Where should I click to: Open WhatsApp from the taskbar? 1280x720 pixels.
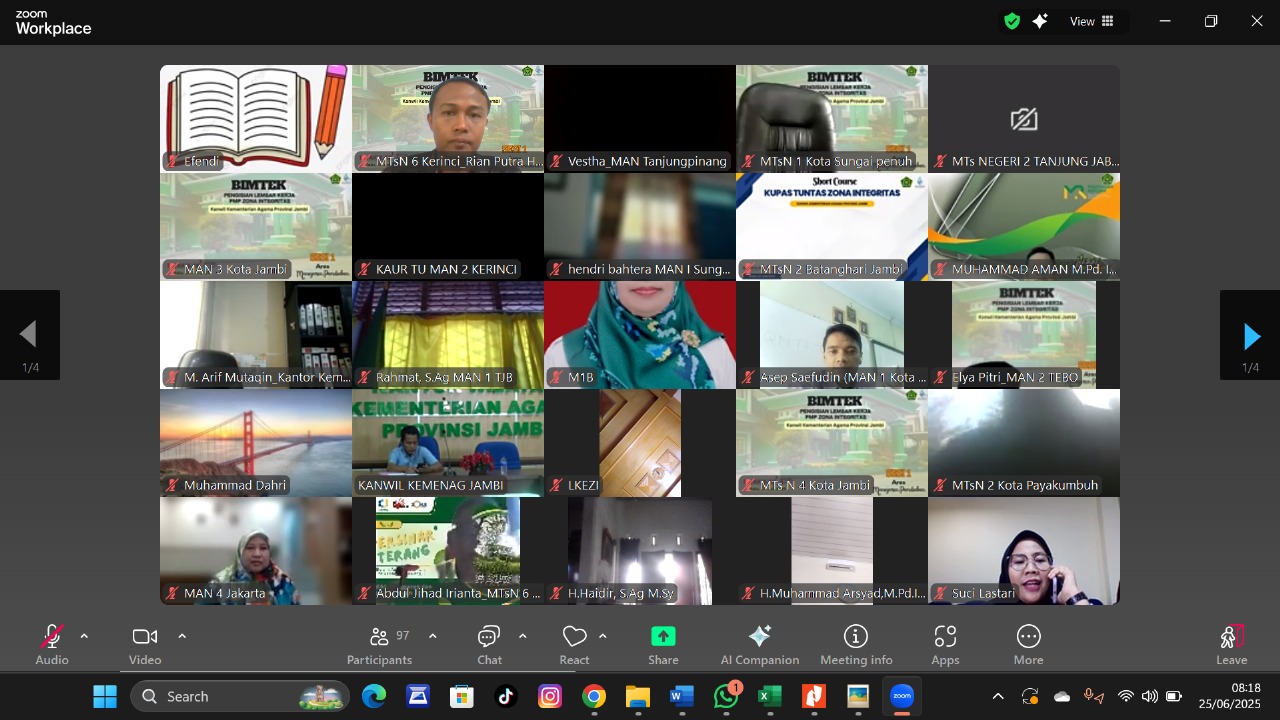point(726,696)
